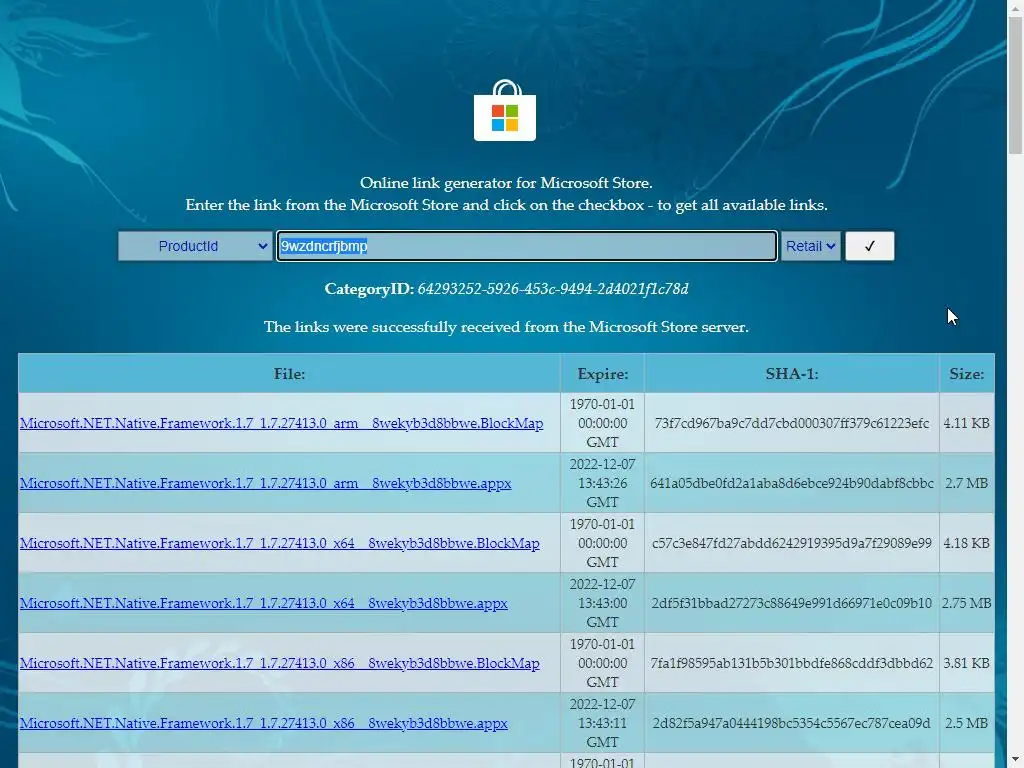Screen dimensions: 1024x768
Task: Click SHA-1 hash starting with c57c3e847
Action: click(x=792, y=543)
